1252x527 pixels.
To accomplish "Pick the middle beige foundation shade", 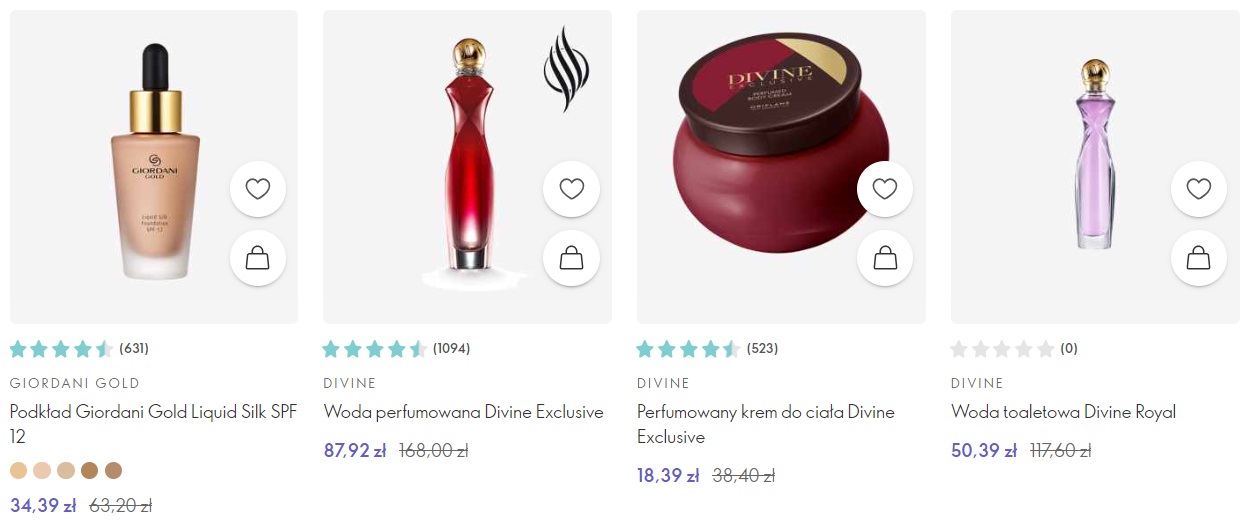I will click(x=66, y=470).
